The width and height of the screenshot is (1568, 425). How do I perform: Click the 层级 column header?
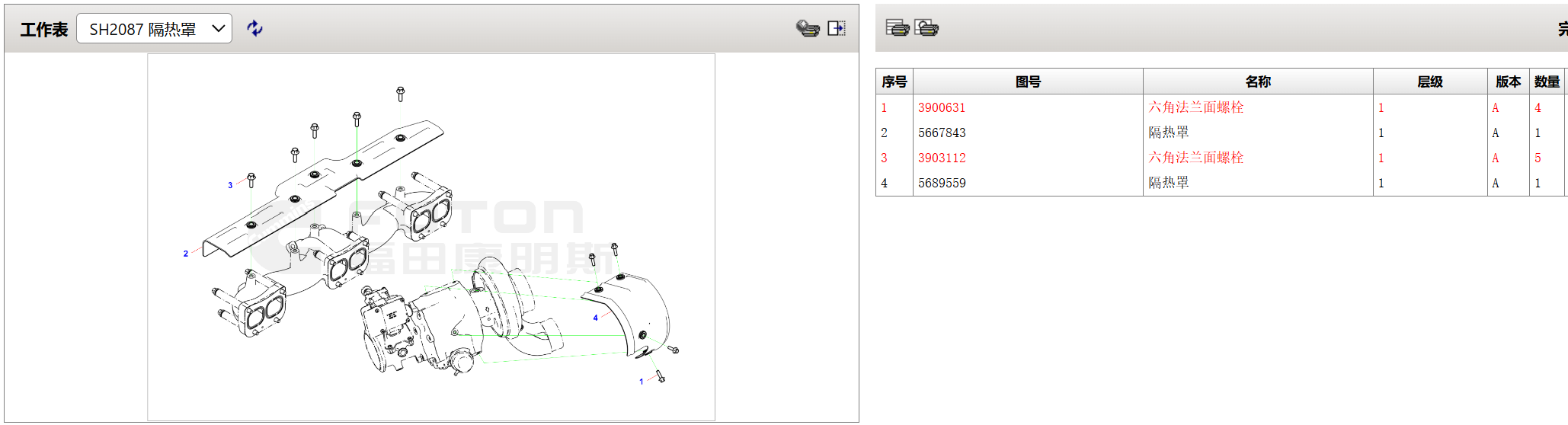1429,81
